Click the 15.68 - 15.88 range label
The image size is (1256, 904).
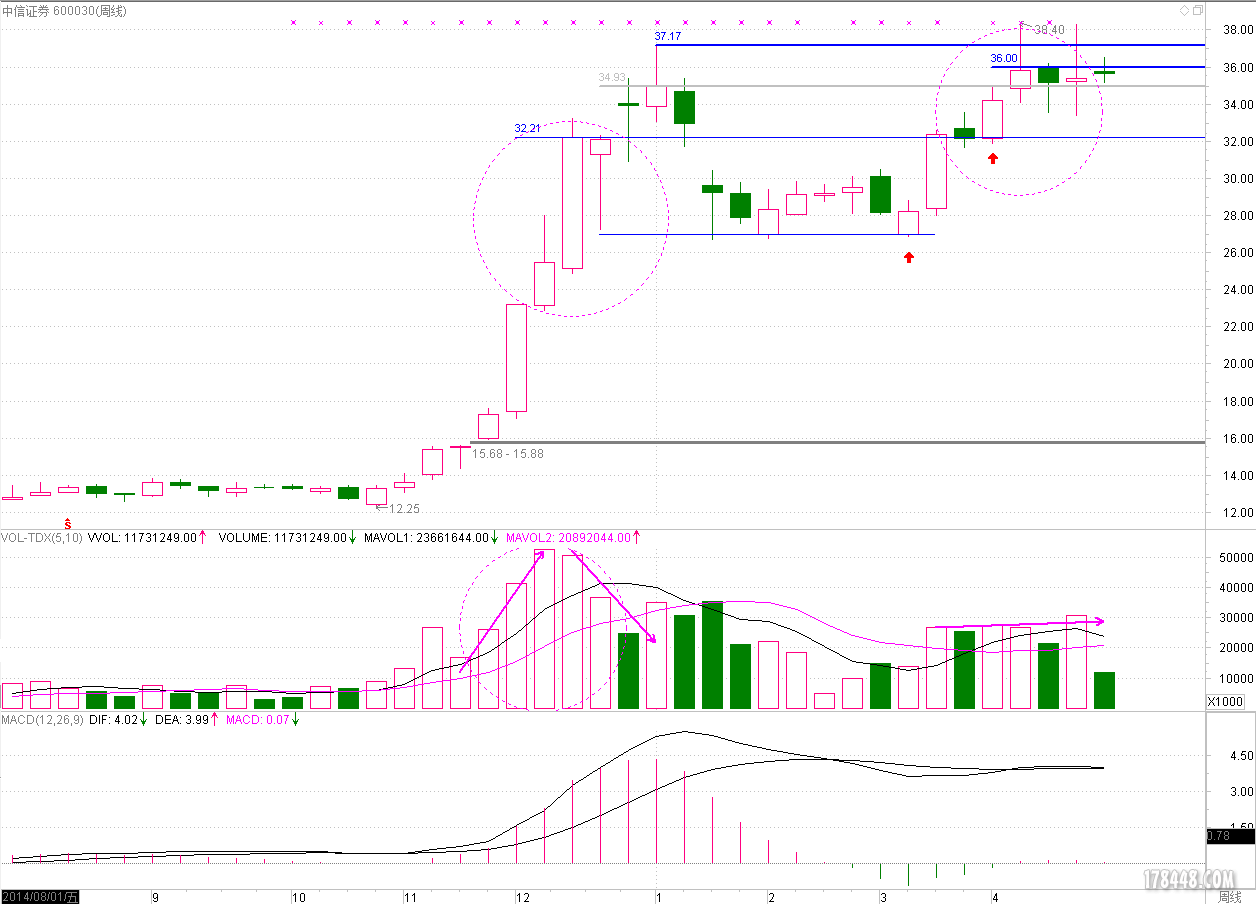(x=507, y=454)
